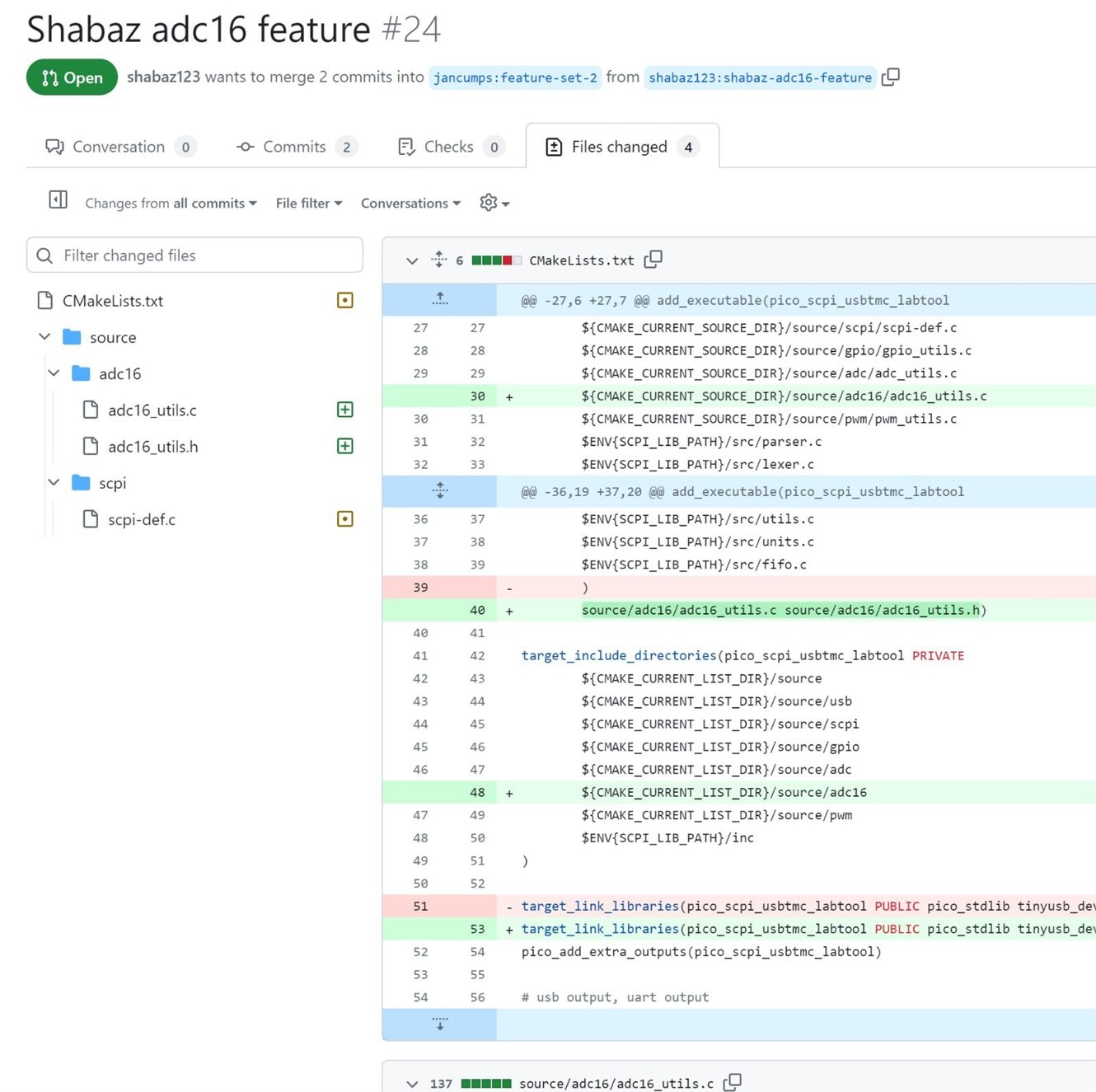Click '$ENV{SCPI_LIB_PATH}/inc' code line
1096x1092 pixels.
[x=667, y=837]
